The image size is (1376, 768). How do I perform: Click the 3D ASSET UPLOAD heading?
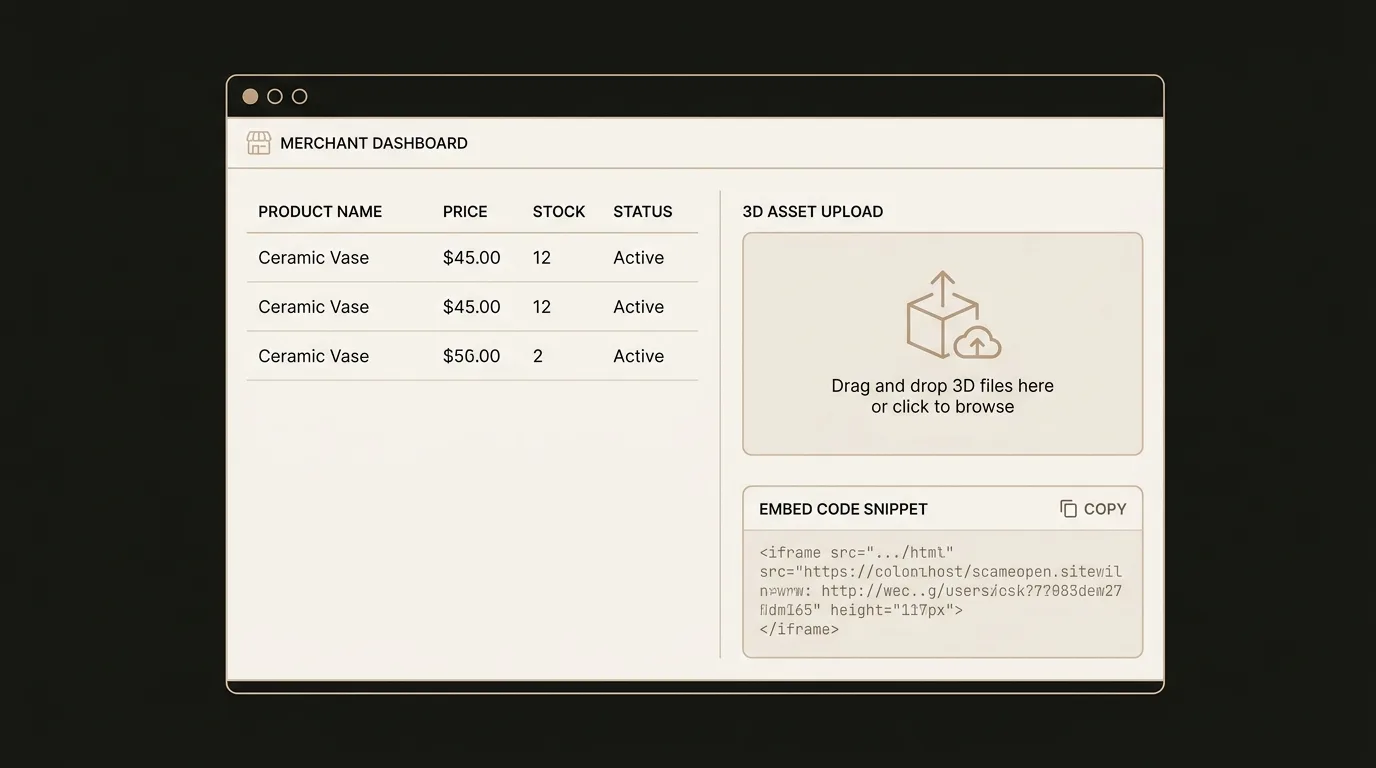813,212
